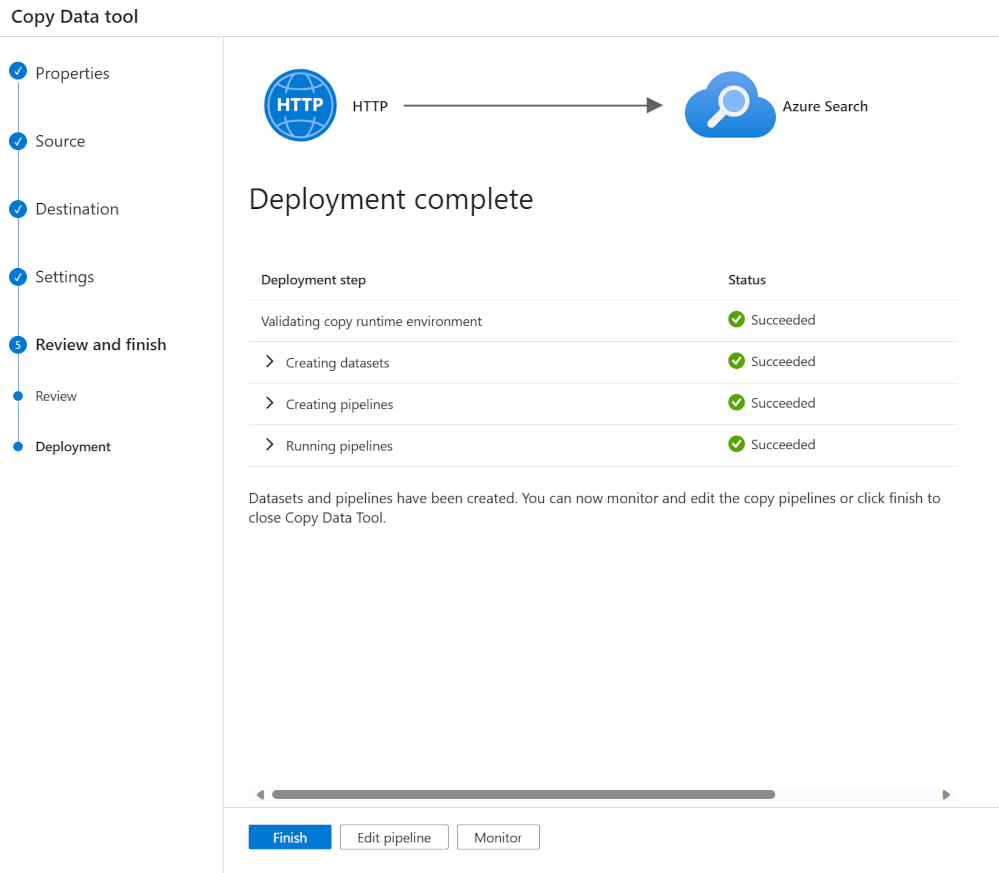
Task: Click the Edit pipeline button
Action: tap(394, 837)
